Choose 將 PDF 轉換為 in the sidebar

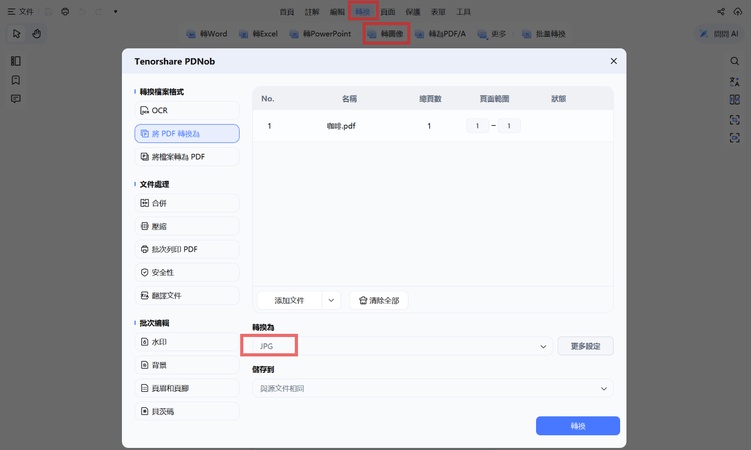(187, 134)
